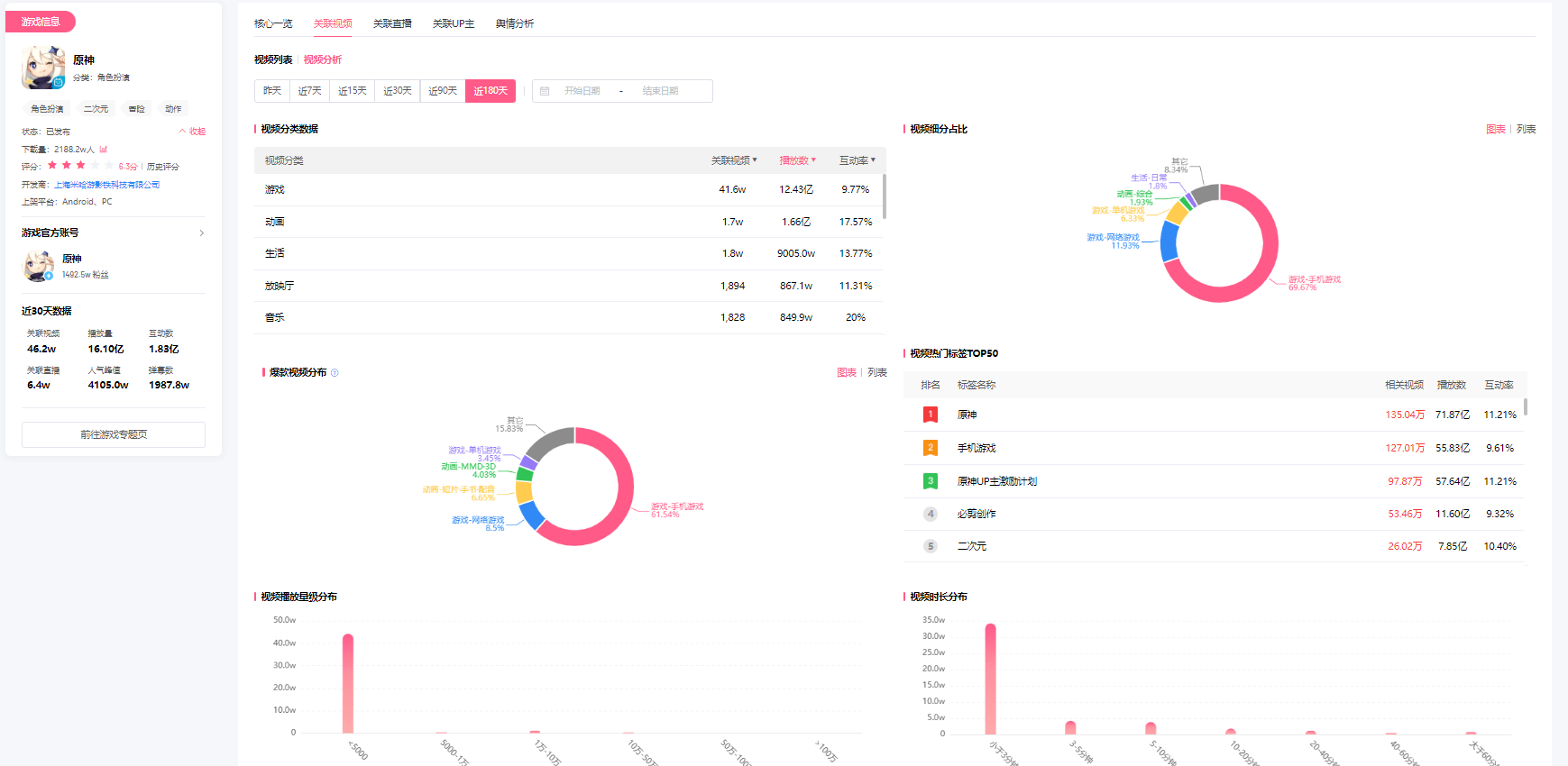Click the 二次元 tag under the game name
The height and width of the screenshot is (766, 1568).
click(96, 109)
